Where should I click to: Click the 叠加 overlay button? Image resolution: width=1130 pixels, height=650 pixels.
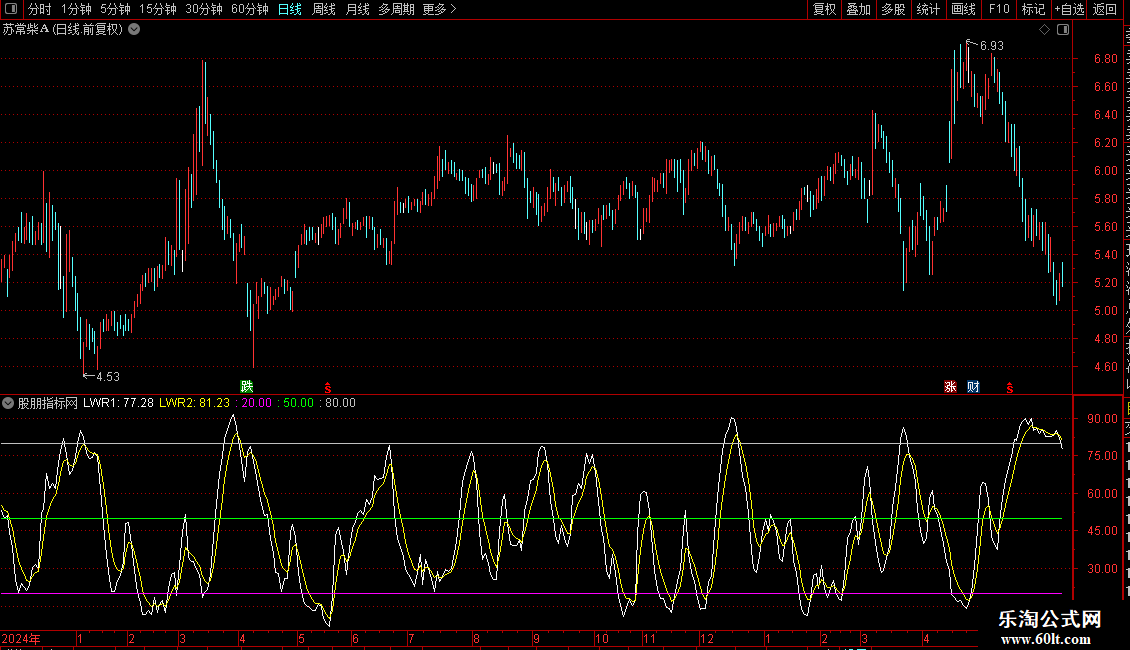click(859, 9)
